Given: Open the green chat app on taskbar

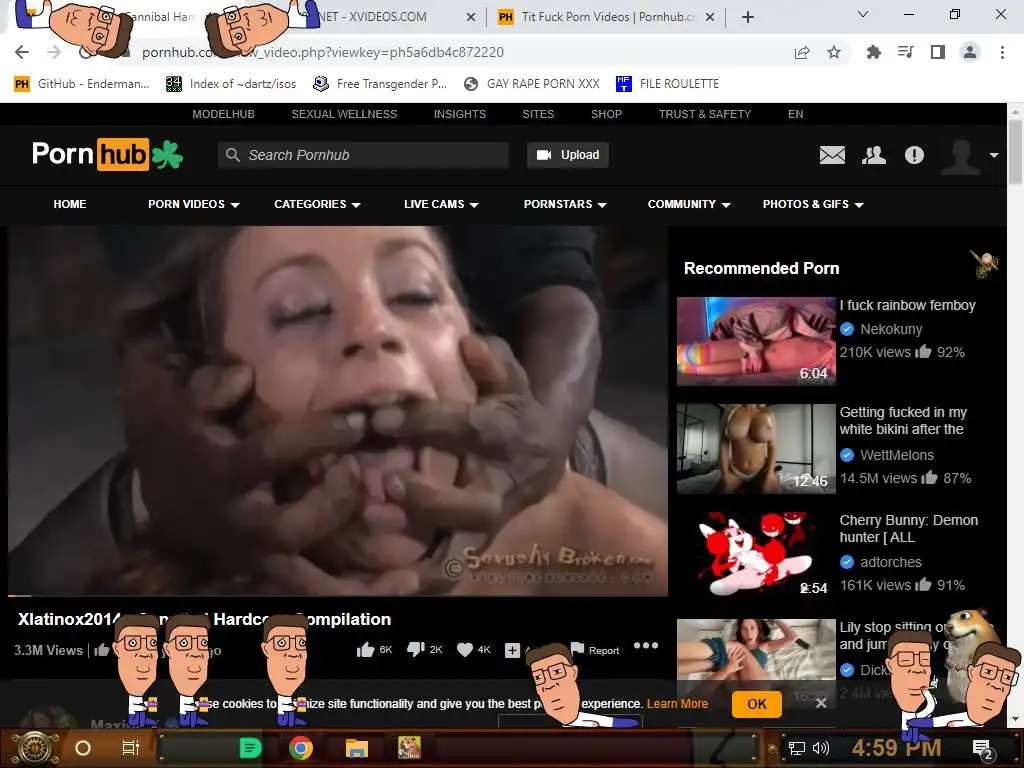Looking at the screenshot, I should tap(250, 748).
